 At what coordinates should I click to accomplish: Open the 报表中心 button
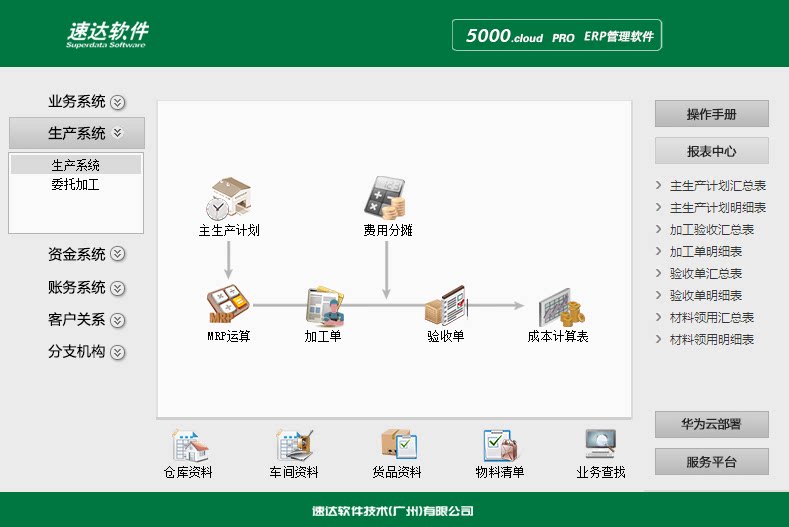click(712, 151)
